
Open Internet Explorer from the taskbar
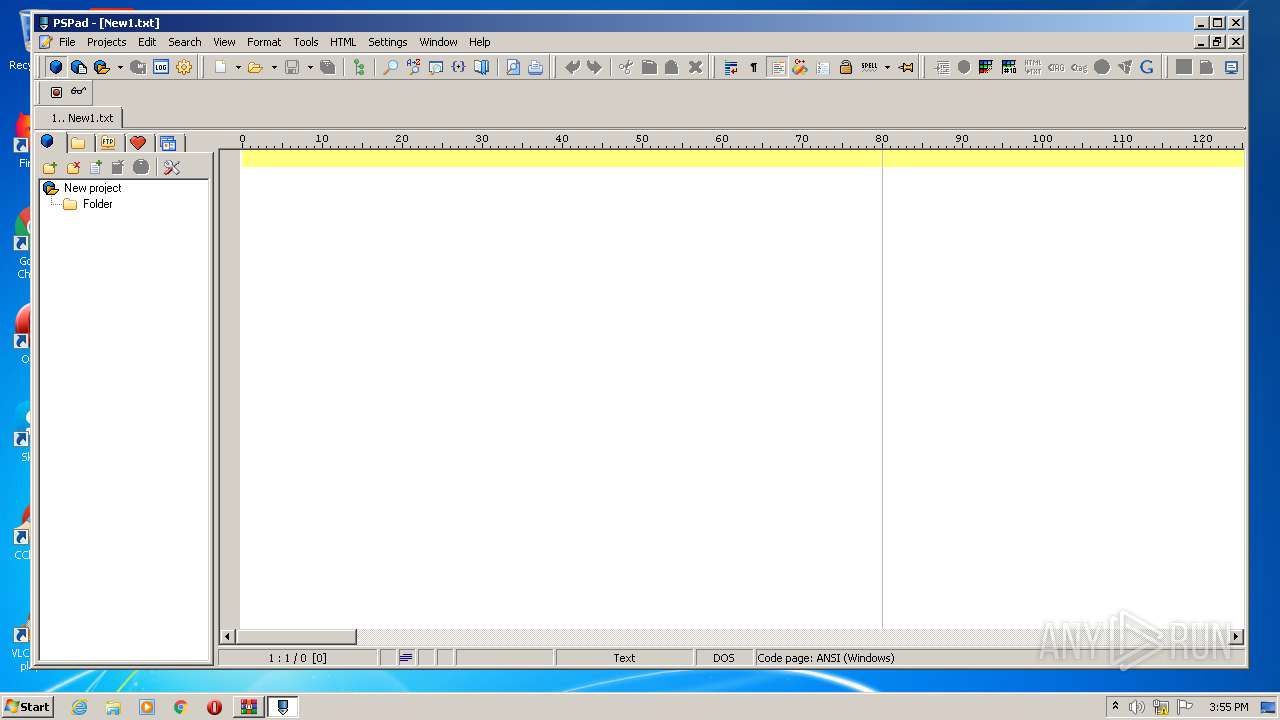pyautogui.click(x=79, y=707)
